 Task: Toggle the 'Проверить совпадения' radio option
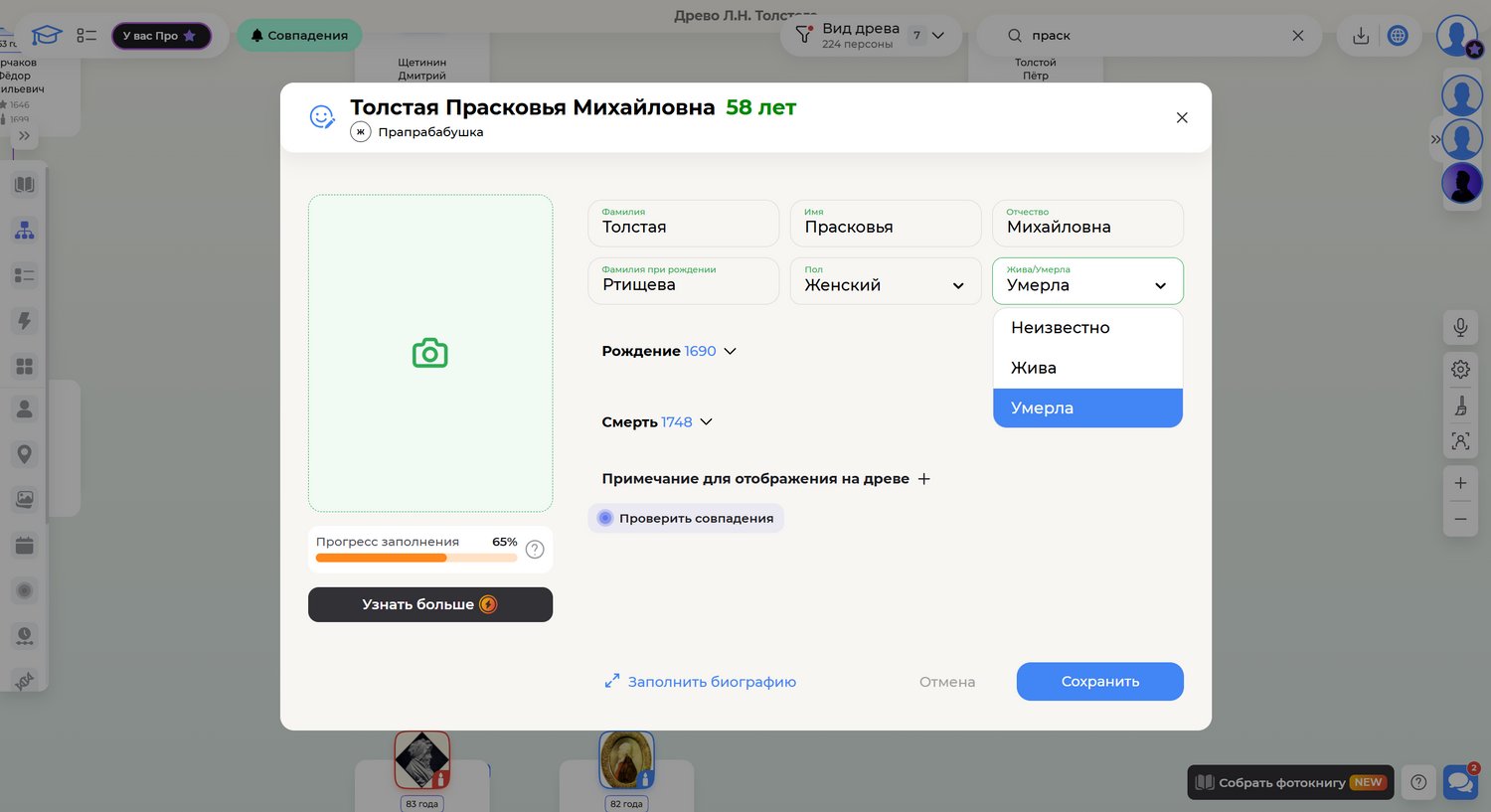pyautogui.click(x=605, y=518)
